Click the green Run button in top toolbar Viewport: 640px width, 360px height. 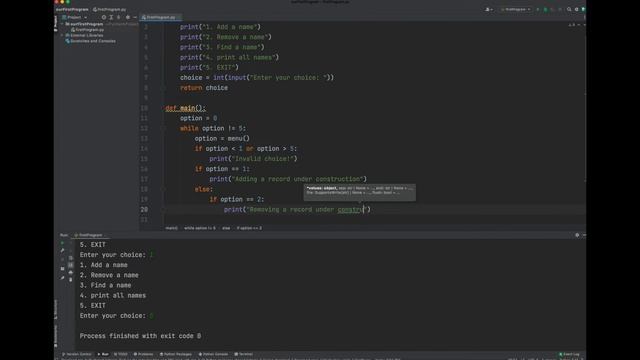pos(538,9)
